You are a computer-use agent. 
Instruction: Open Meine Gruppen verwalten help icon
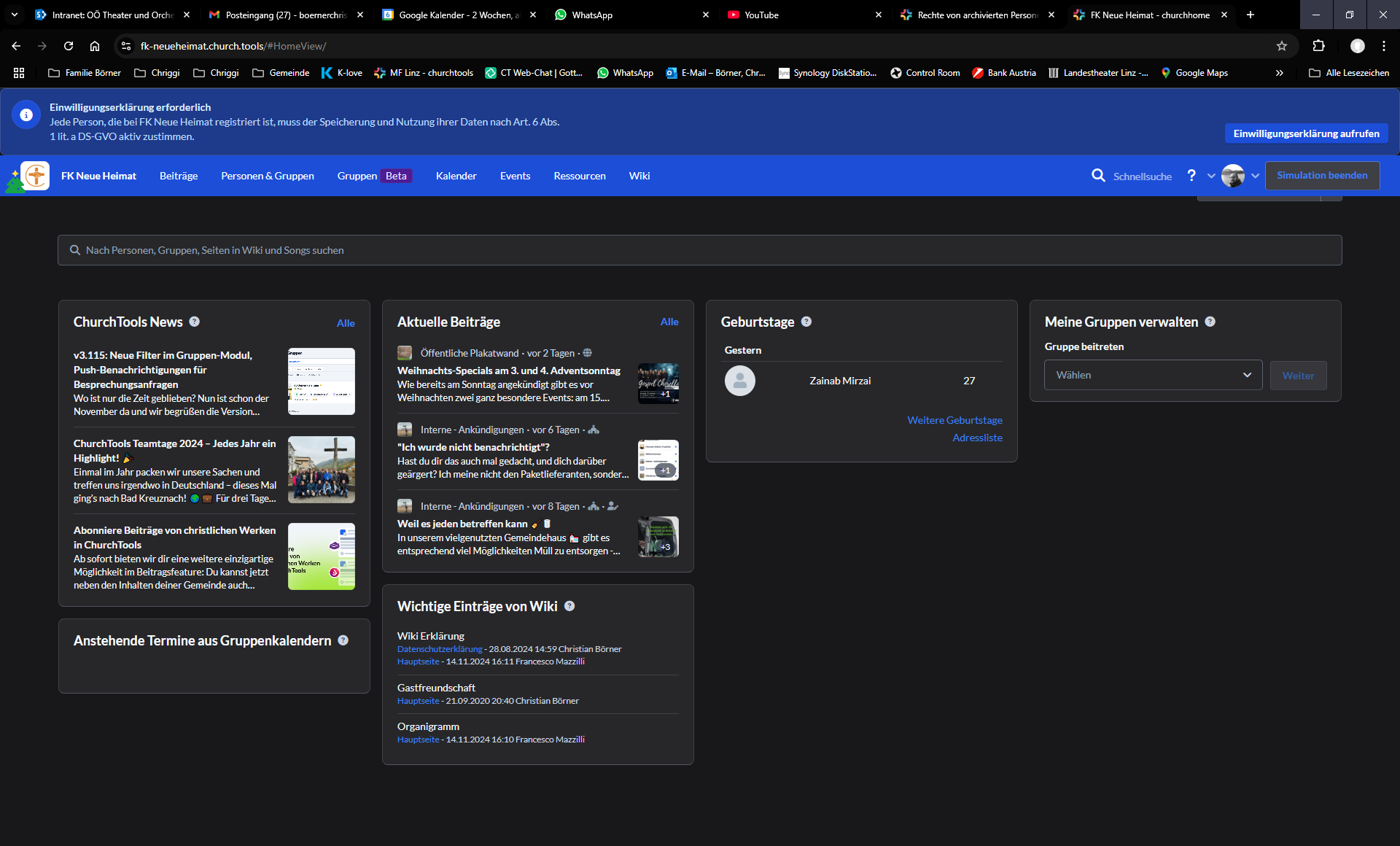point(1210,322)
